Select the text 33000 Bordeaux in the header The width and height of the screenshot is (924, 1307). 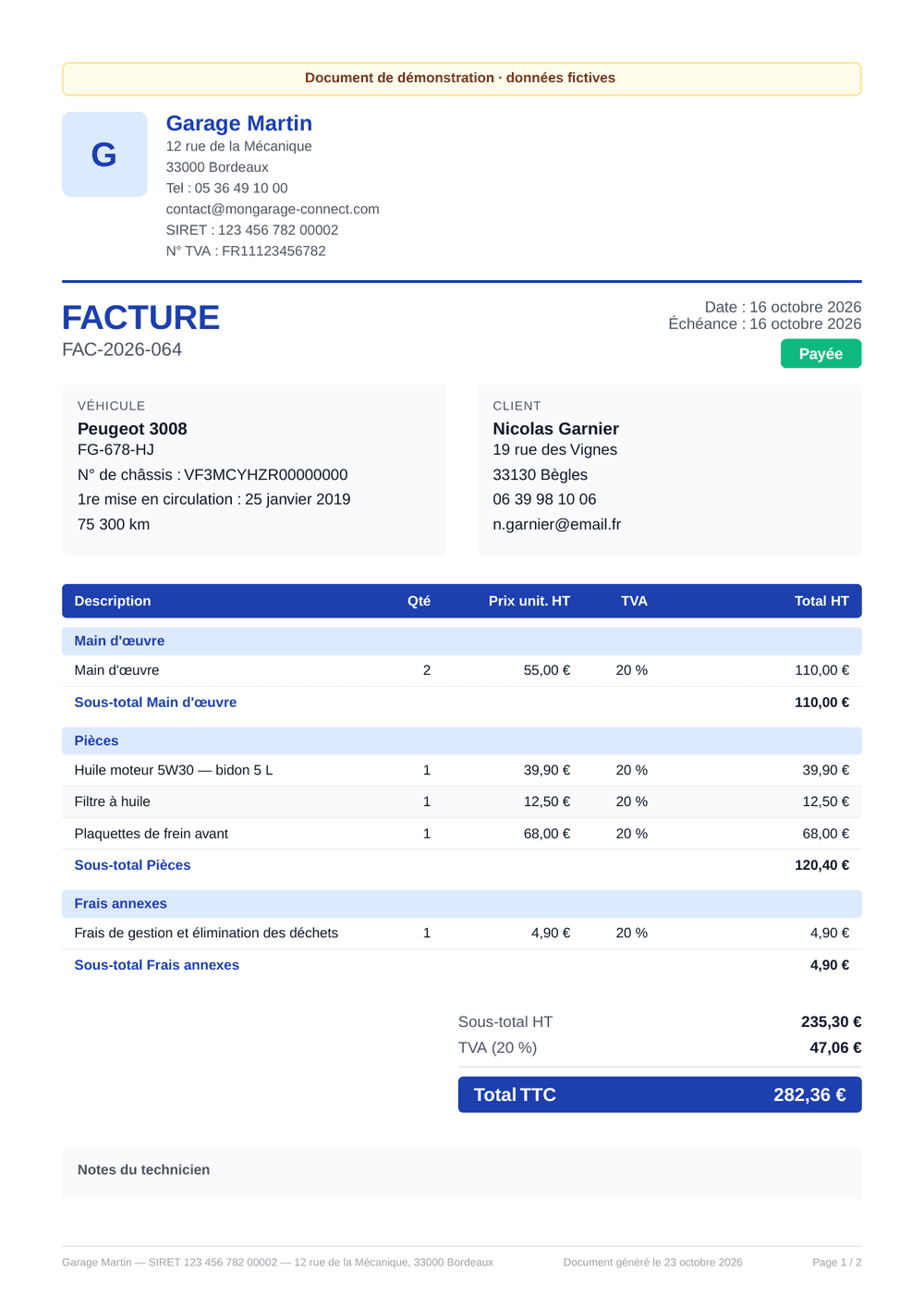(x=217, y=167)
